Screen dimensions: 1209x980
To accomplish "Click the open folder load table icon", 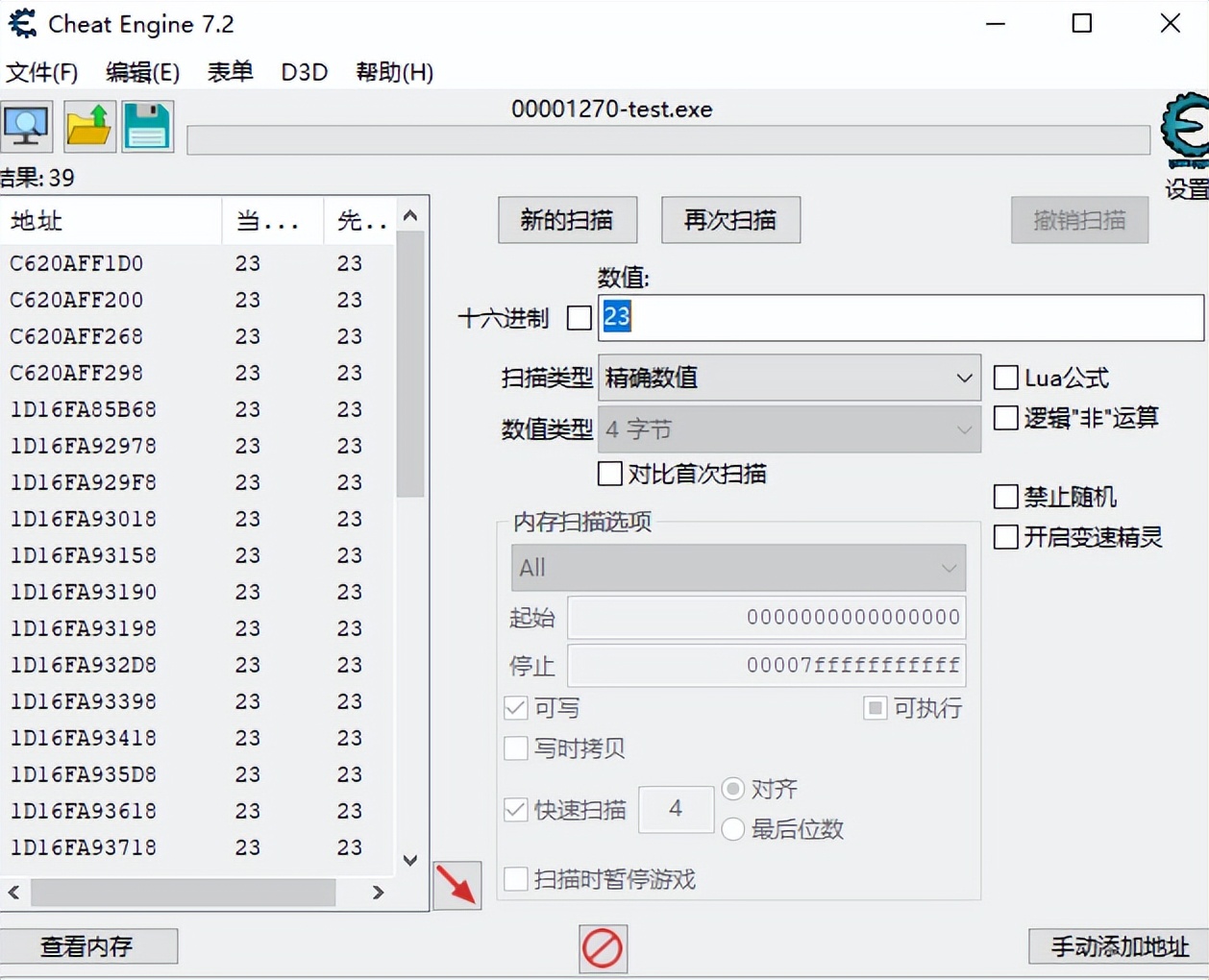I will tap(89, 126).
